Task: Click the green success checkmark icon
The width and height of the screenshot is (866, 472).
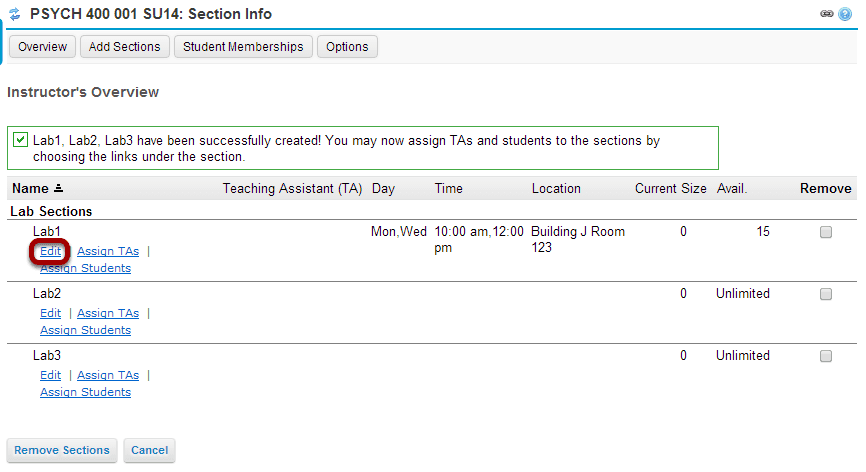Action: pyautogui.click(x=20, y=140)
